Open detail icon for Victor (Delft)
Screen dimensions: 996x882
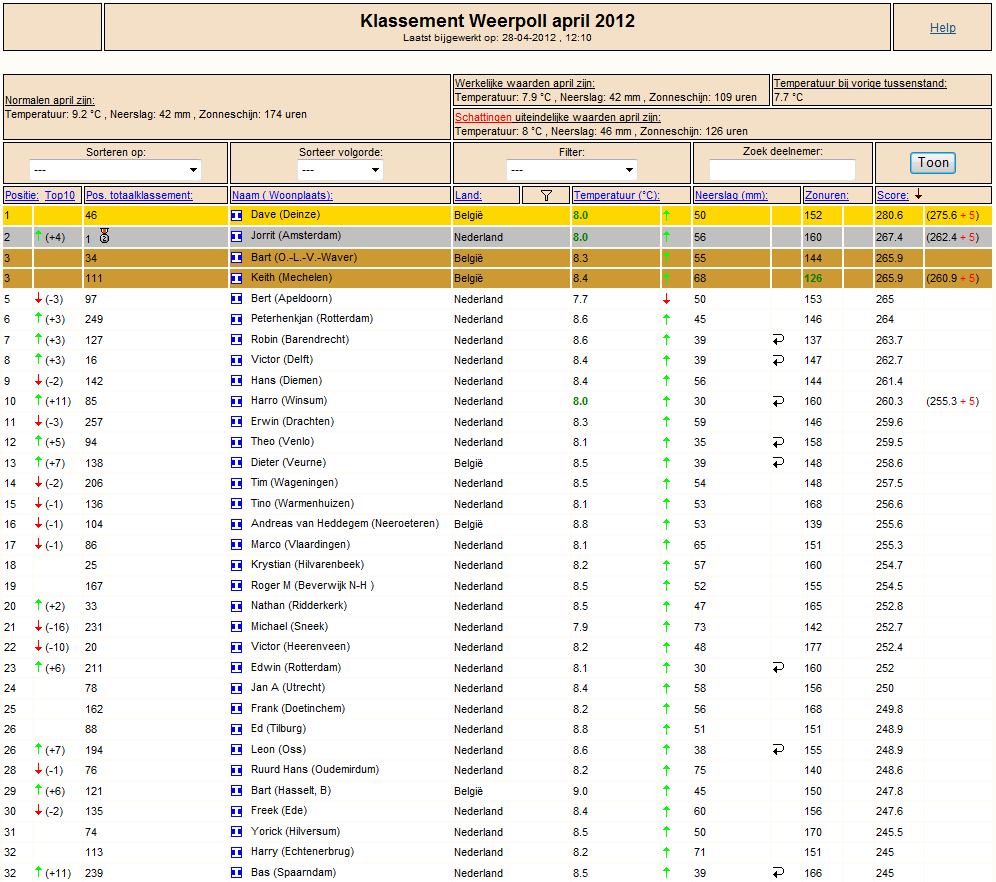pos(236,360)
